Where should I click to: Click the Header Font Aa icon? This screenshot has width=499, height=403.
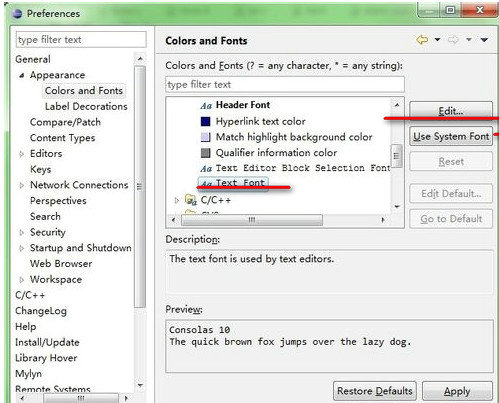coord(206,105)
